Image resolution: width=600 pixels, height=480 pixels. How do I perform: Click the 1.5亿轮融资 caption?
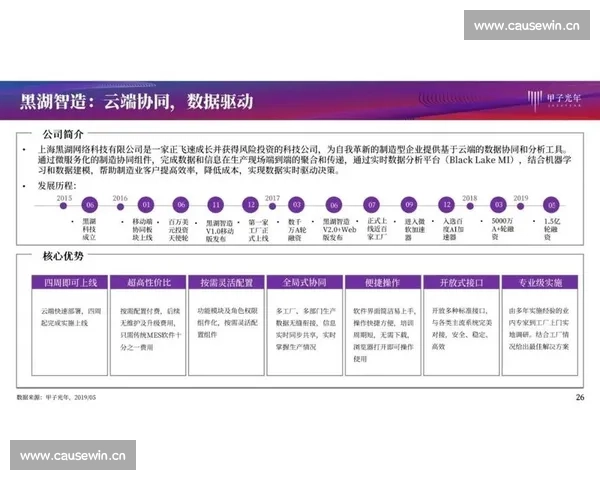click(552, 229)
